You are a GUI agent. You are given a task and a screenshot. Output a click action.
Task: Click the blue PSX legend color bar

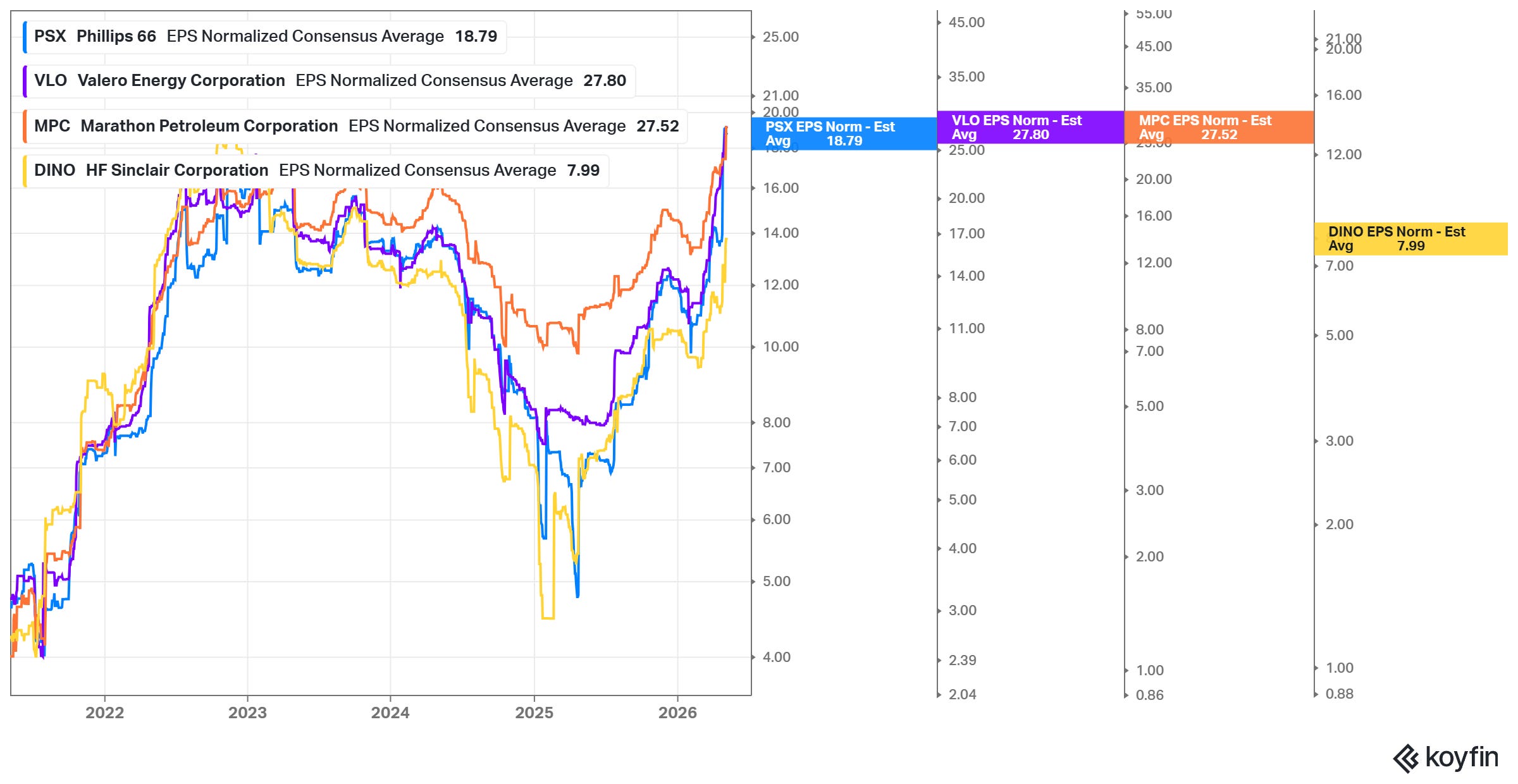click(25, 37)
